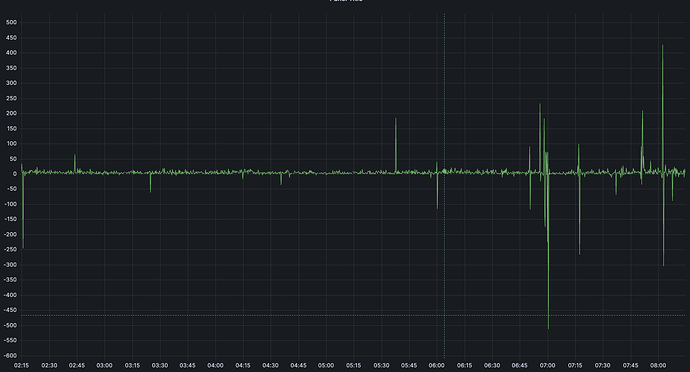
Task: Click the 07:15 time axis label
Action: pyautogui.click(x=575, y=365)
